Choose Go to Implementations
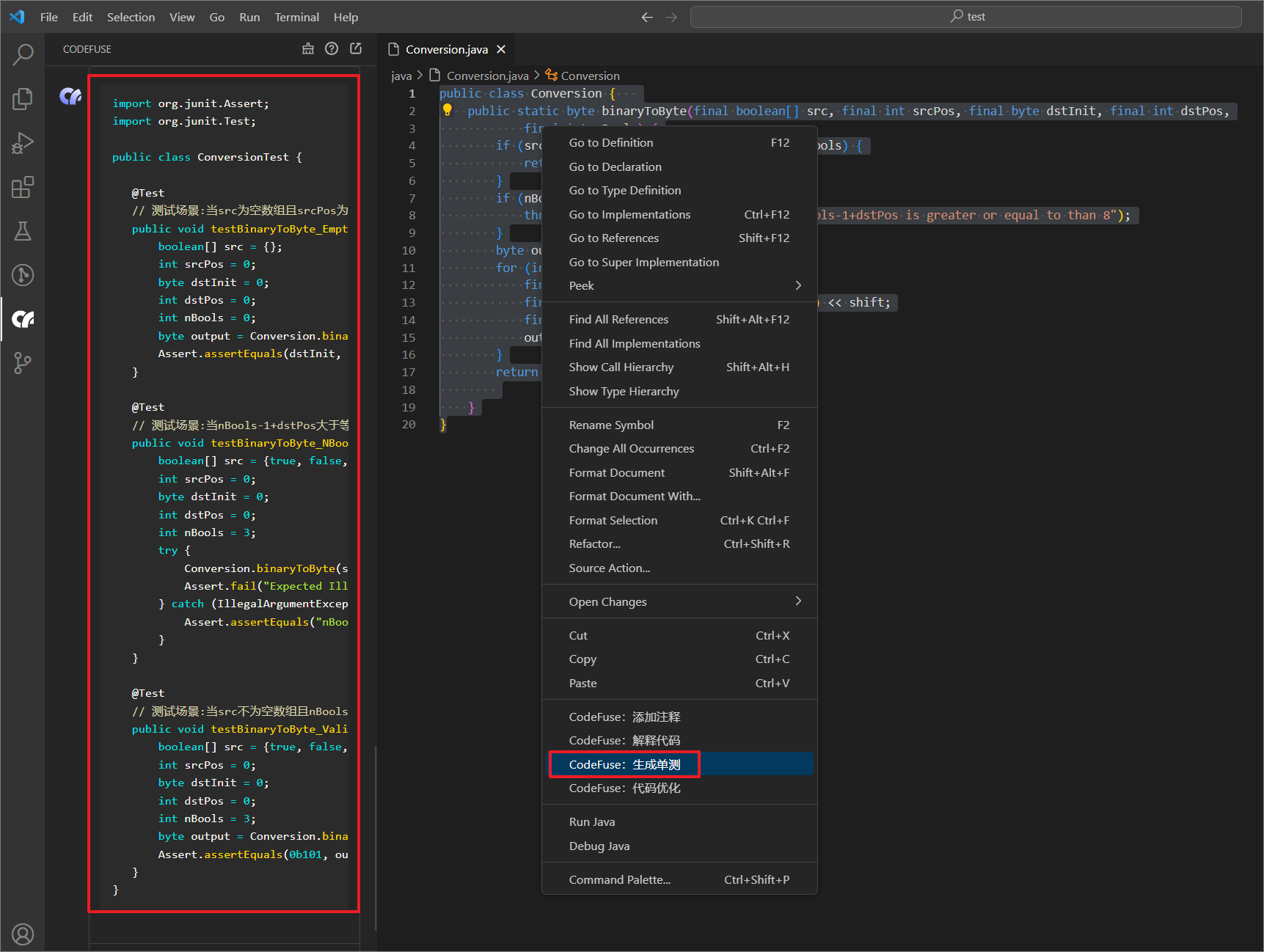1264x952 pixels. tap(679, 214)
